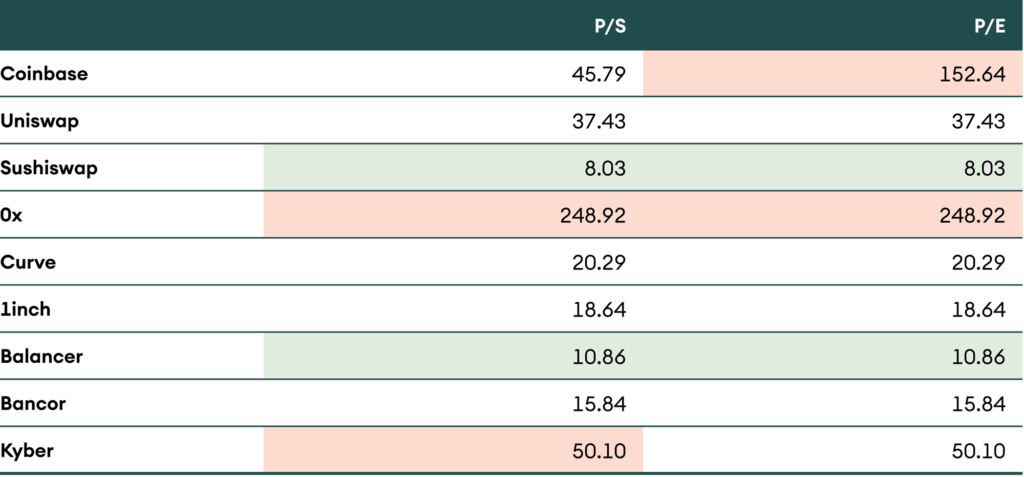The image size is (1024, 477).
Task: Select Sushiswap's P/S cell showing 8.03
Action: click(605, 168)
